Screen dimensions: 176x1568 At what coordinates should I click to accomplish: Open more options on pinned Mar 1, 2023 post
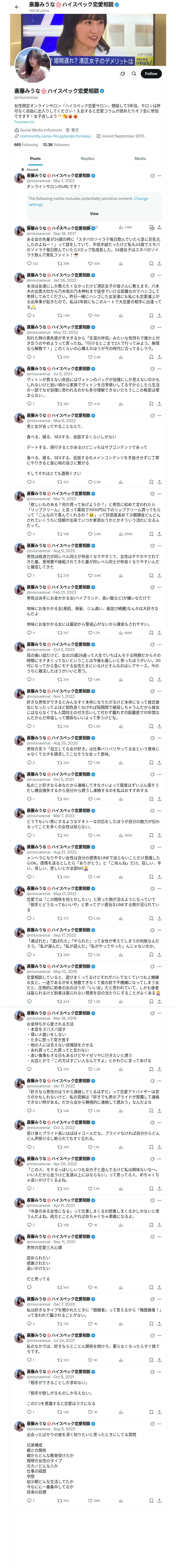pos(159,176)
